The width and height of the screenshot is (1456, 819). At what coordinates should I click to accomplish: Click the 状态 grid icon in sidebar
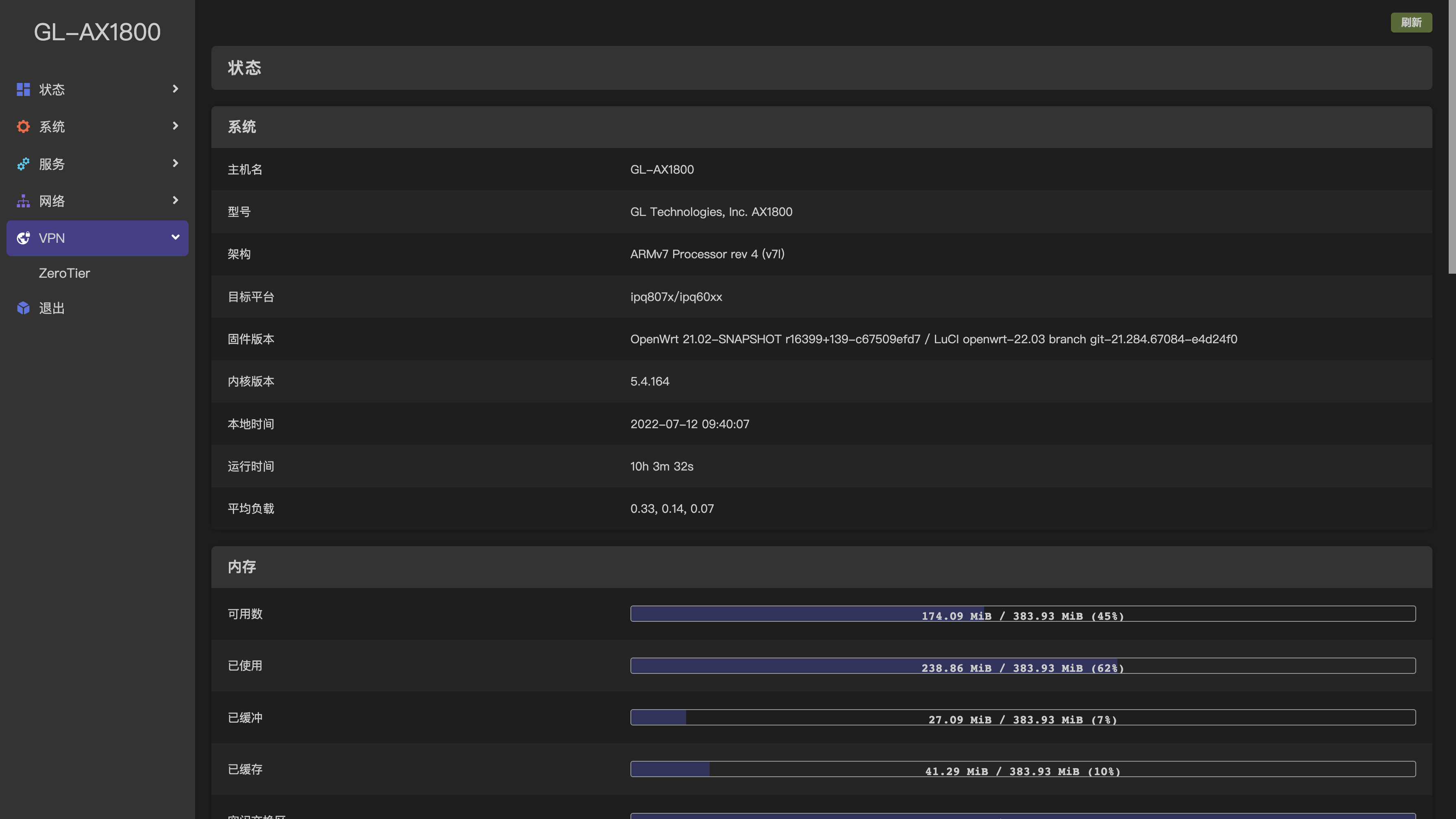pyautogui.click(x=23, y=89)
